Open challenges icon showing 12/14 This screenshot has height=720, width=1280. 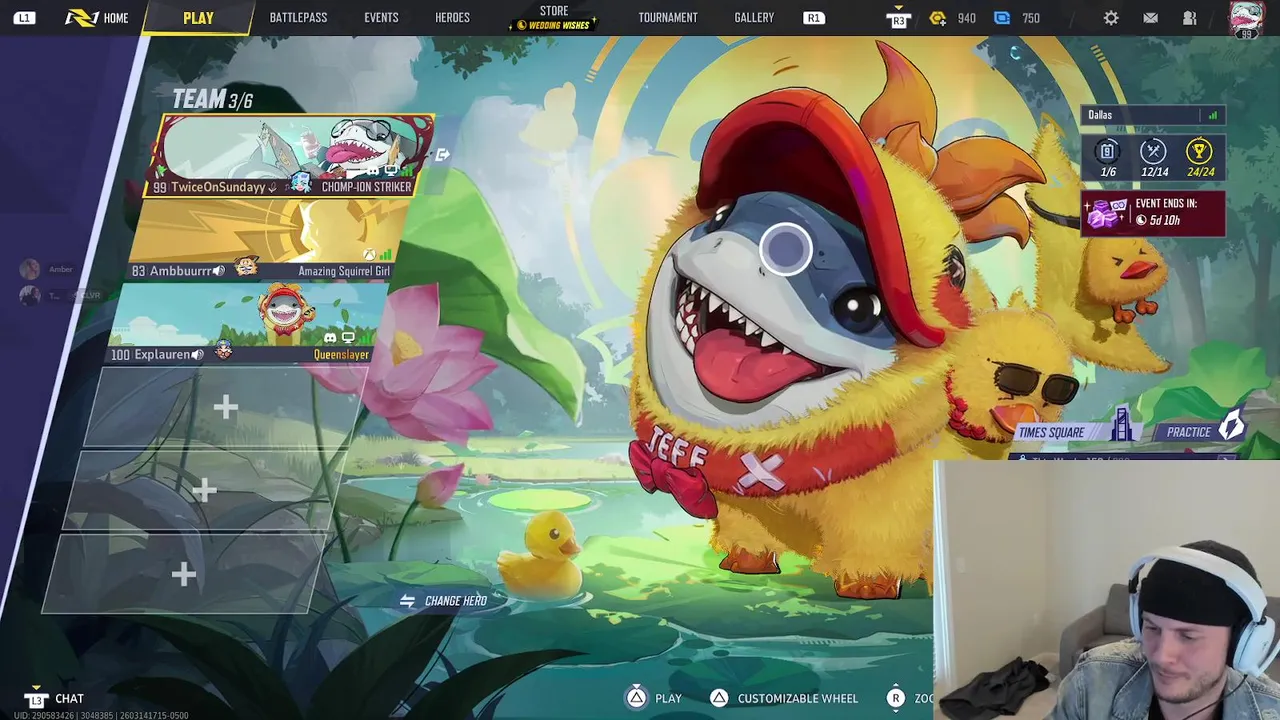(1153, 152)
